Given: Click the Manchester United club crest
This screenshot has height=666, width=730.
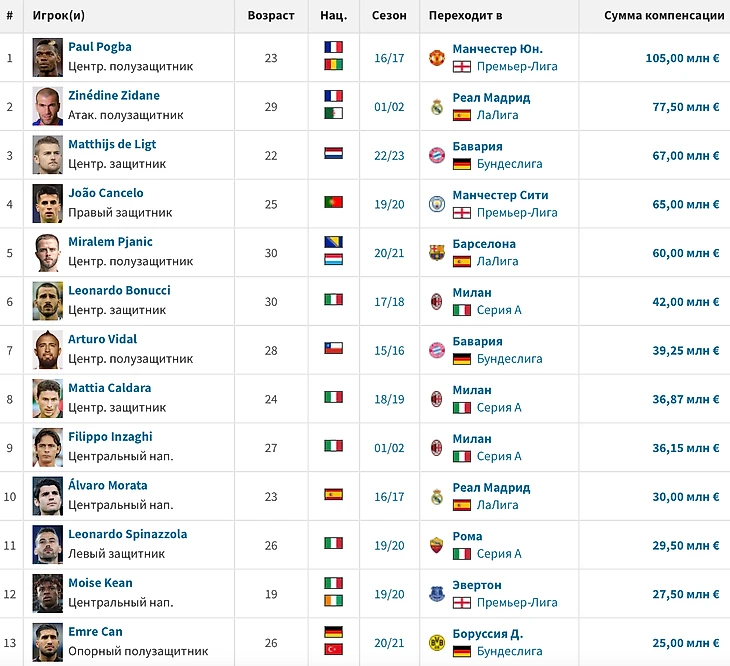Looking at the screenshot, I should [x=436, y=58].
